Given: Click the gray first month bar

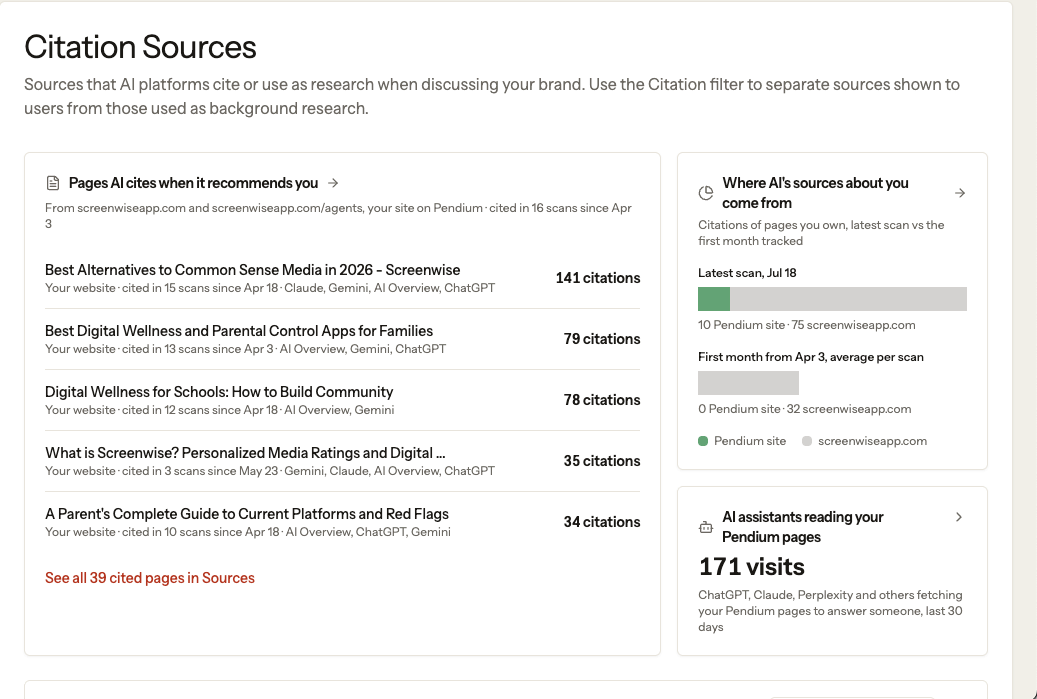Looking at the screenshot, I should (x=748, y=383).
